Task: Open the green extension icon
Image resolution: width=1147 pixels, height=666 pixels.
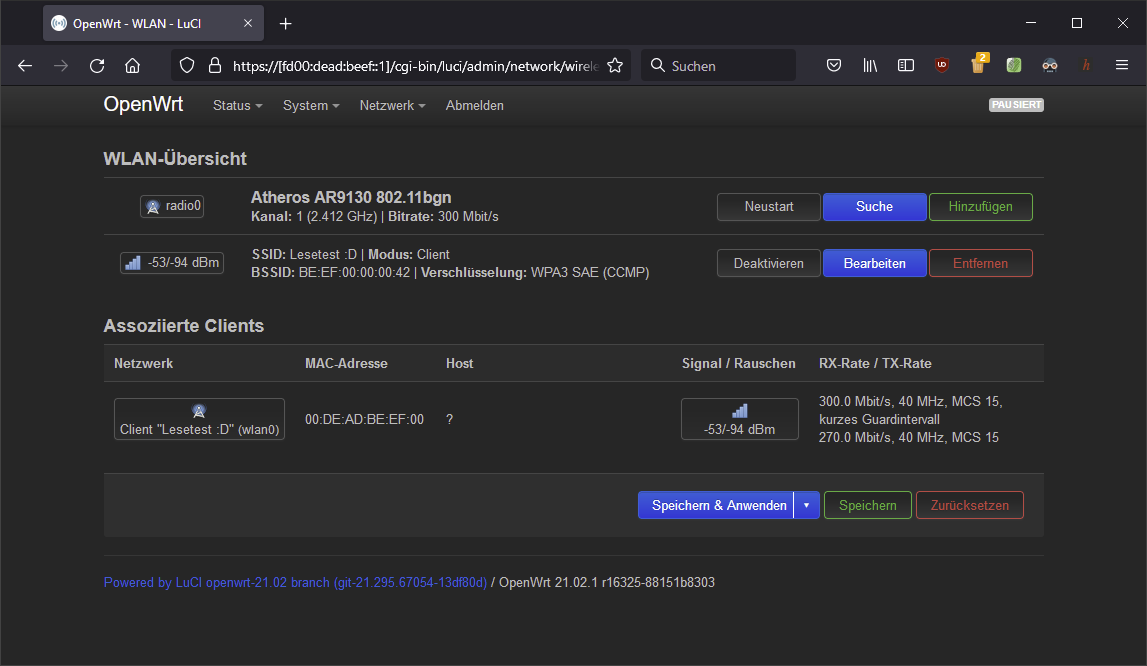Action: point(1014,66)
